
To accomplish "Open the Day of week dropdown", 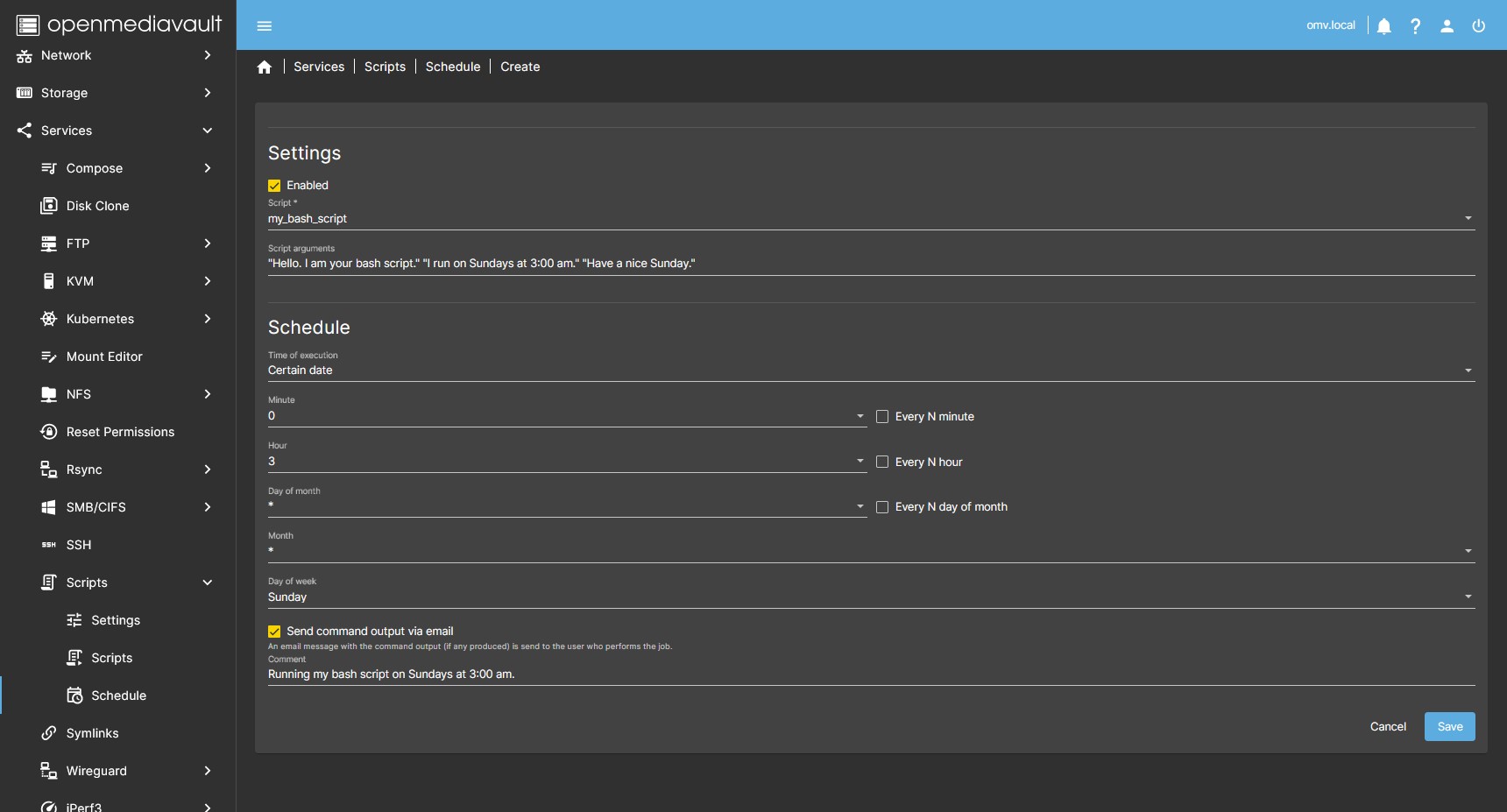I will pos(871,597).
